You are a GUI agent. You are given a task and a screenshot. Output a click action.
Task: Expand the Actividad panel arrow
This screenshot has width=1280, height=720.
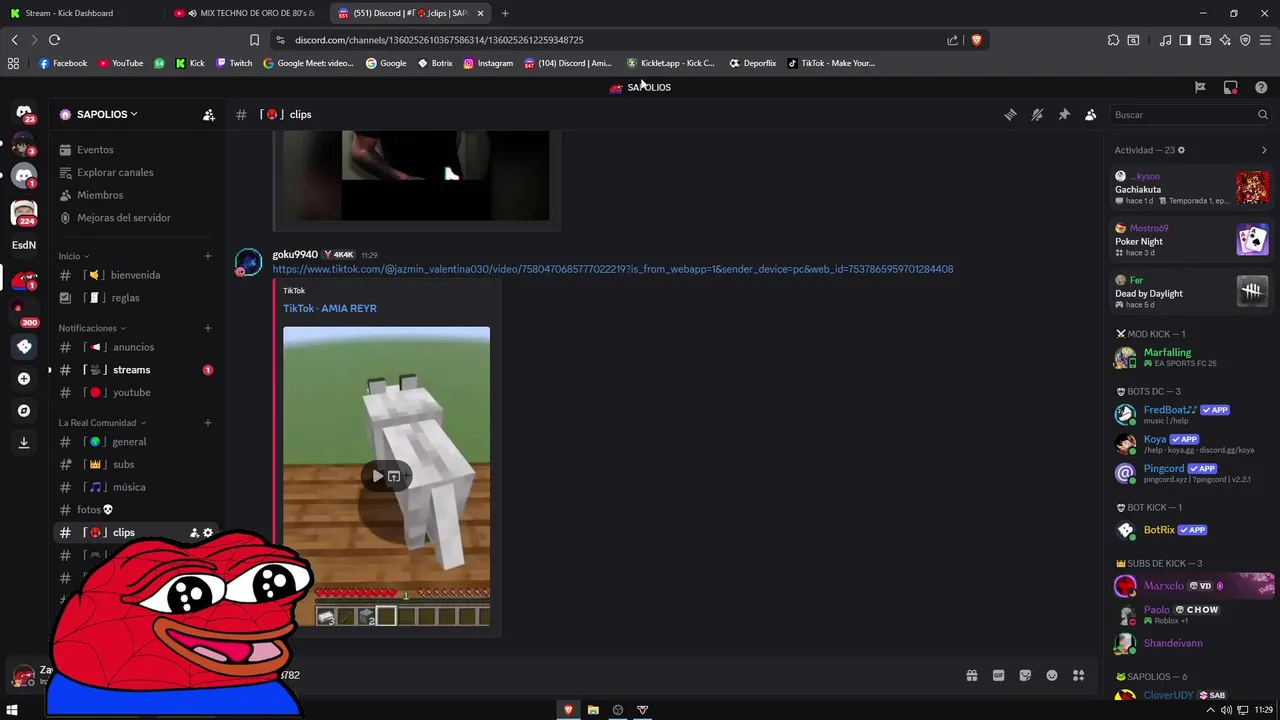tap(1264, 150)
